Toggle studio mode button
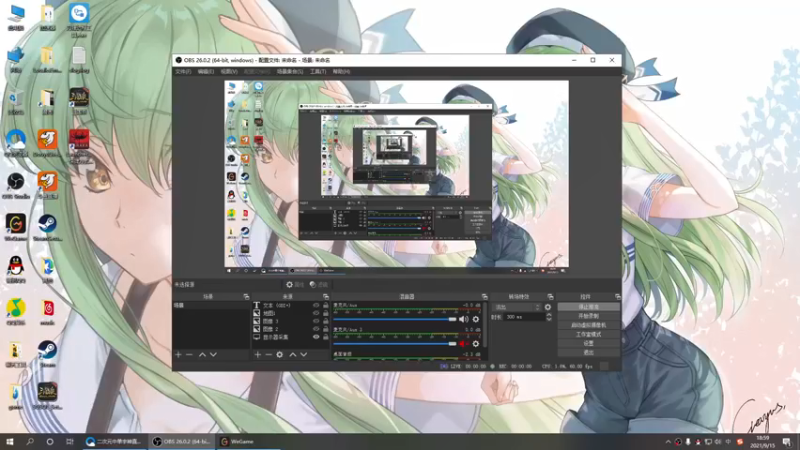 pyautogui.click(x=588, y=334)
